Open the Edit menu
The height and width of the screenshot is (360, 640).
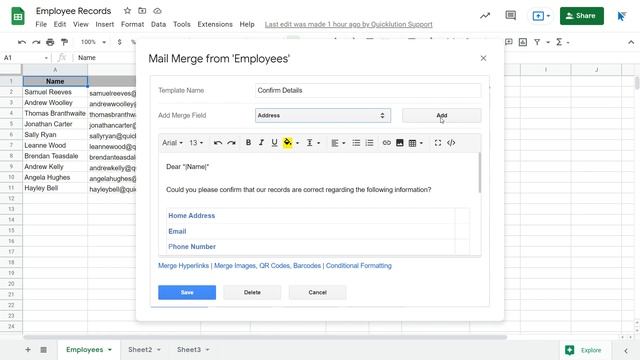pos(60,24)
